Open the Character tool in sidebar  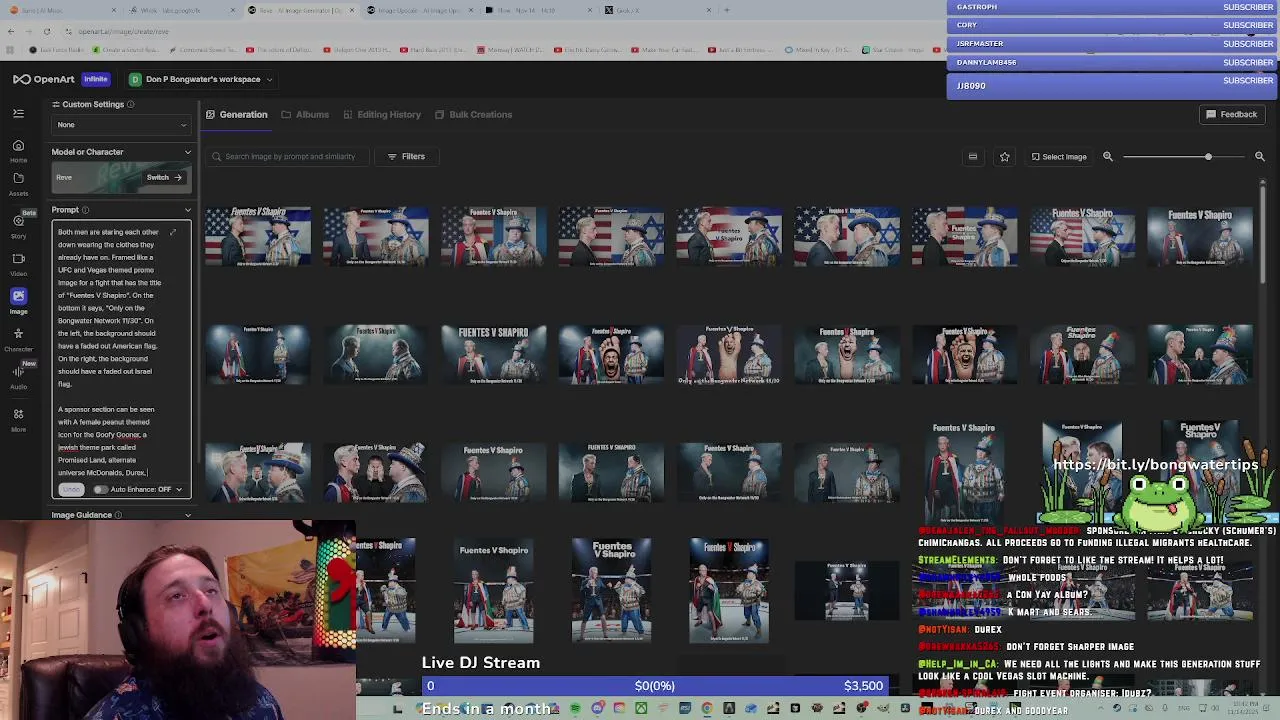click(18, 339)
